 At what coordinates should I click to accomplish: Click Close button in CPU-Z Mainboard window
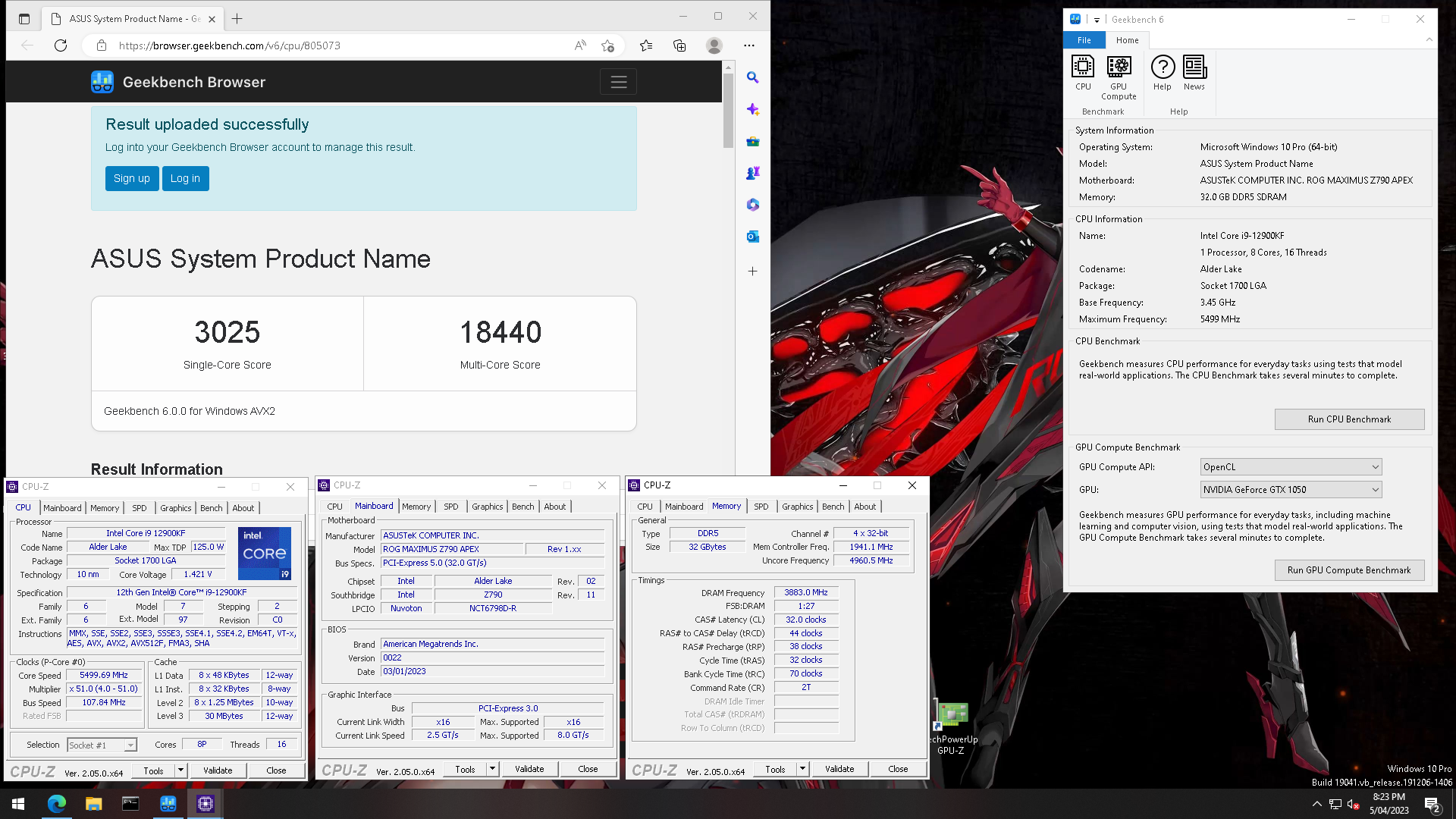click(x=588, y=769)
